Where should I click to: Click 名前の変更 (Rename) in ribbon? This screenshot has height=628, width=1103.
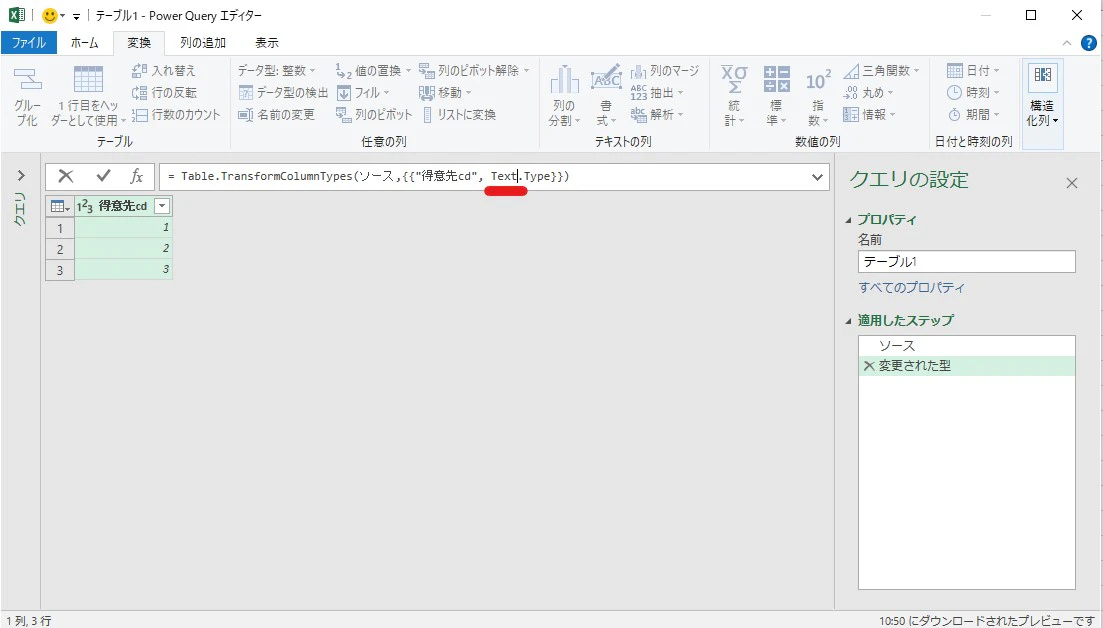(276, 115)
